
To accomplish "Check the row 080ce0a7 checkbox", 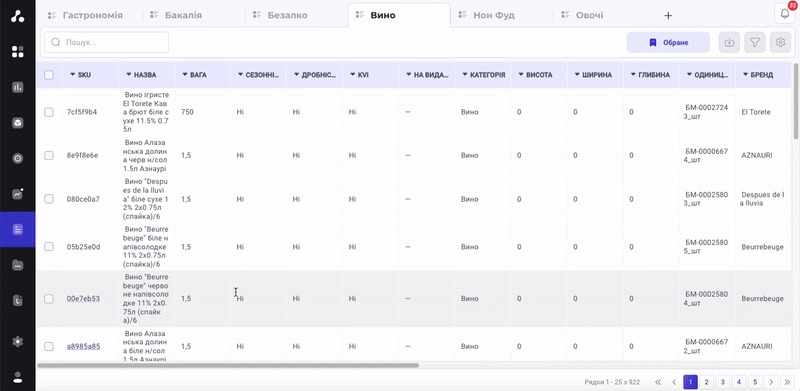I will 48,199.
